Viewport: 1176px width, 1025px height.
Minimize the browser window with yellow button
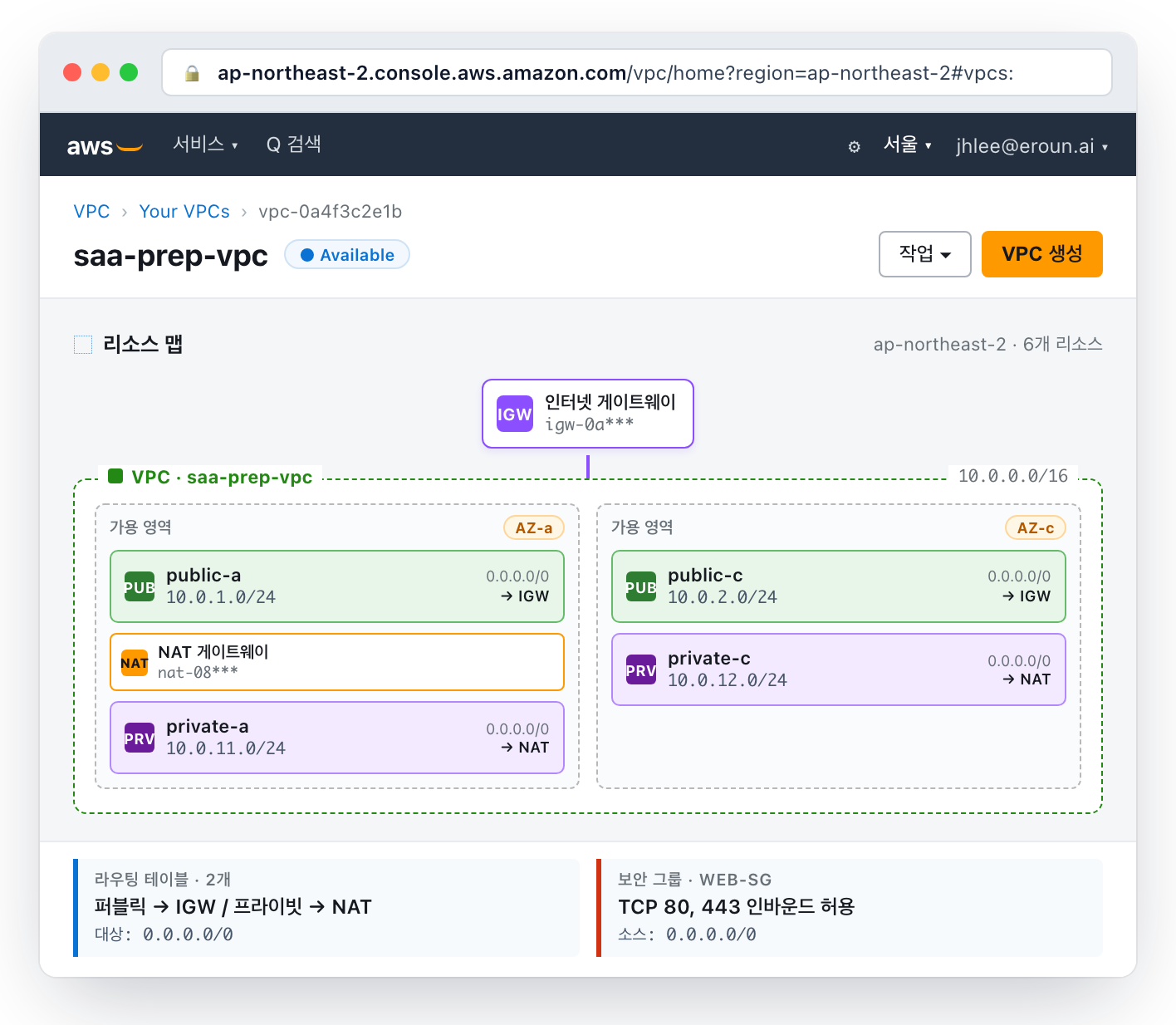100,72
